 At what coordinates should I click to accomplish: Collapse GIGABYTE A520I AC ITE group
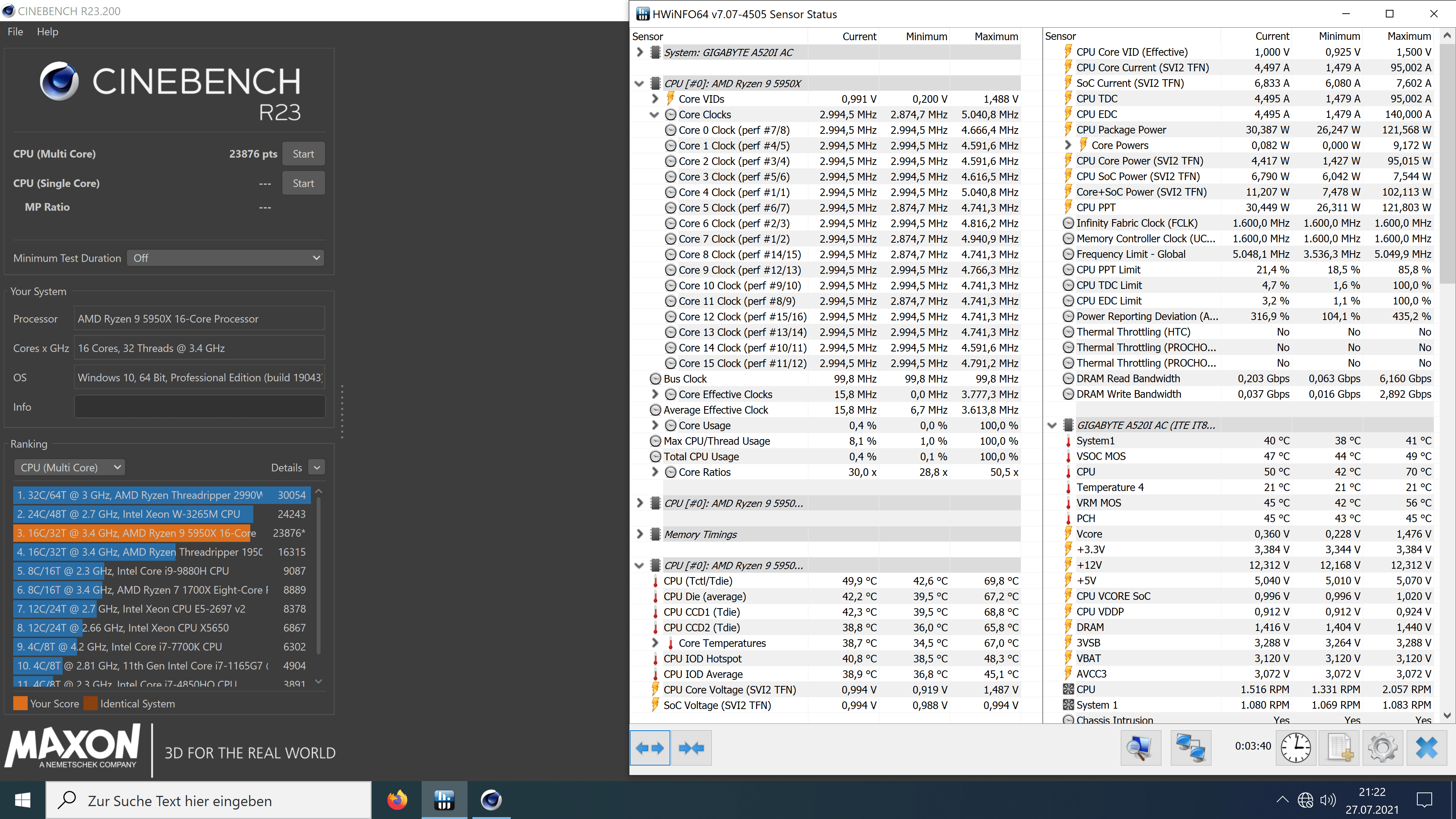pos(1052,425)
